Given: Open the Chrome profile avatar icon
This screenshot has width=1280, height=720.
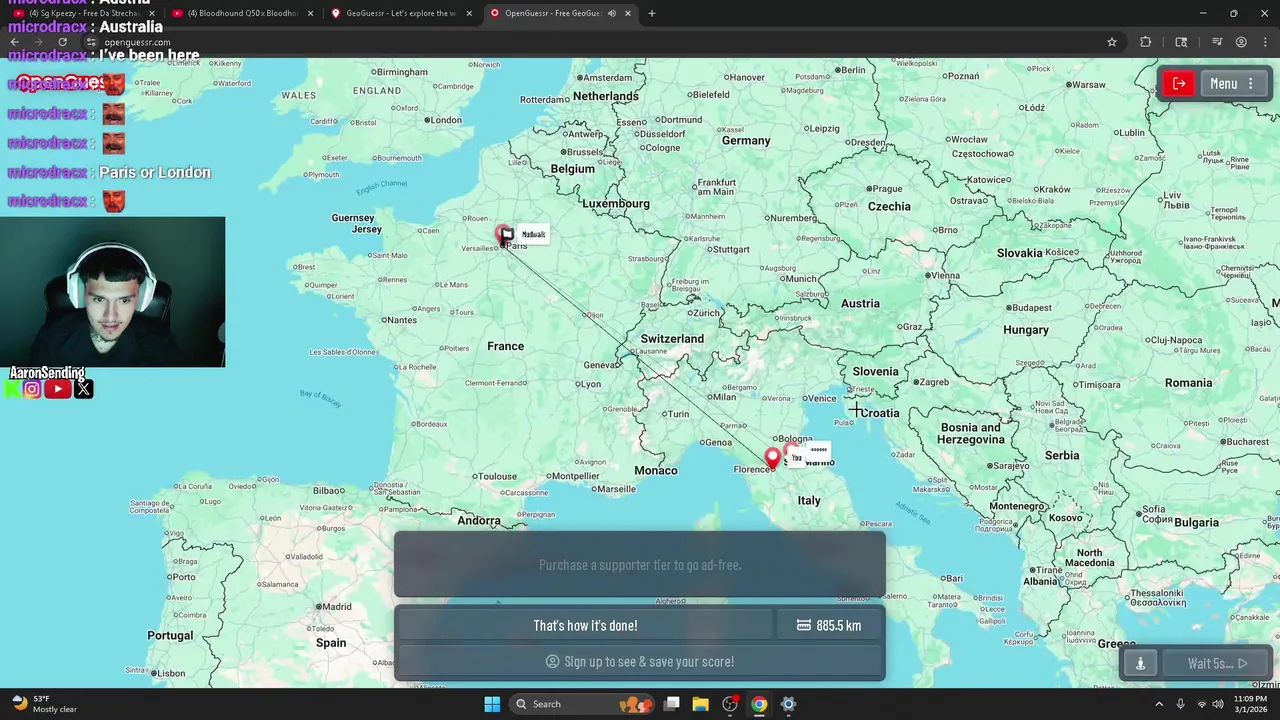Looking at the screenshot, I should [1241, 42].
